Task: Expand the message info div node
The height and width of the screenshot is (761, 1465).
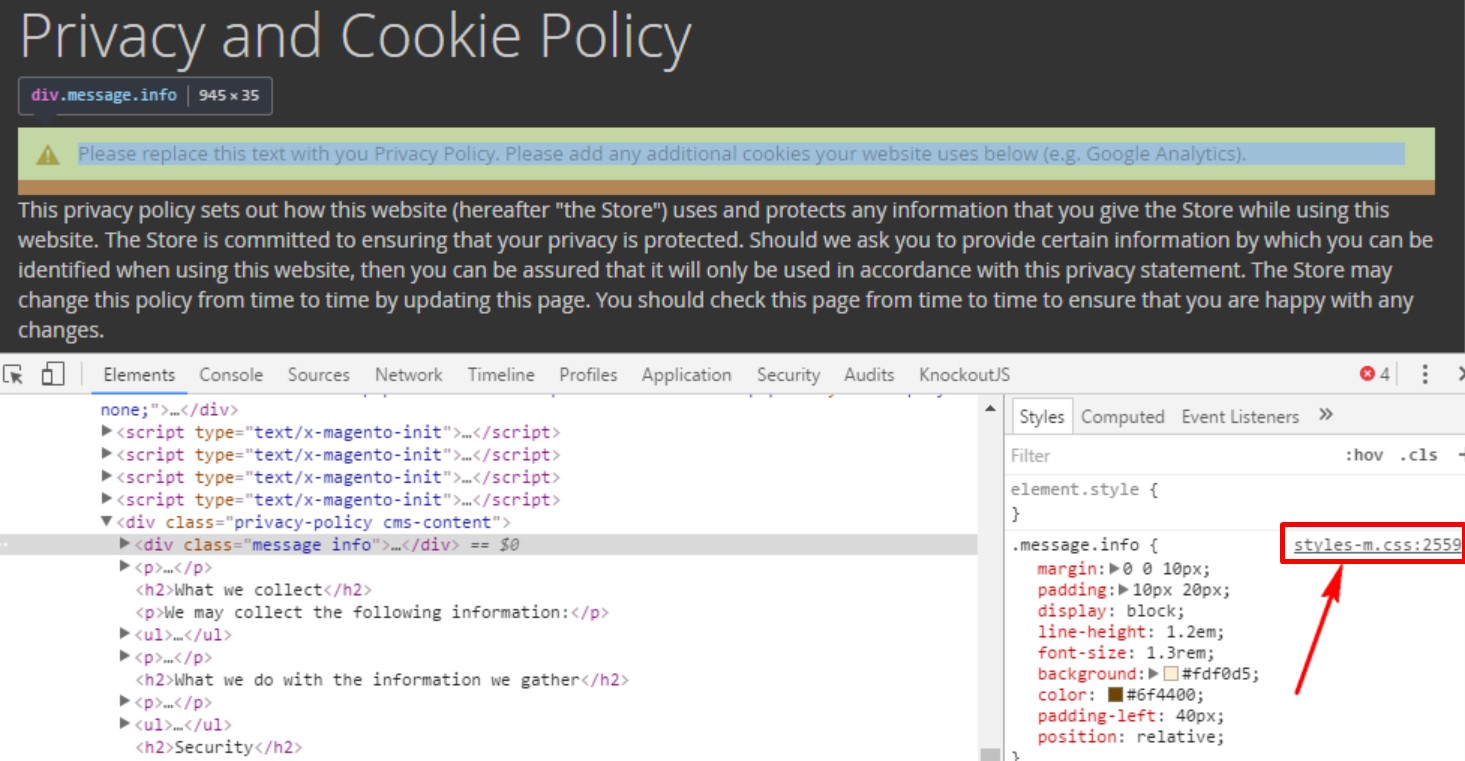Action: [x=125, y=545]
